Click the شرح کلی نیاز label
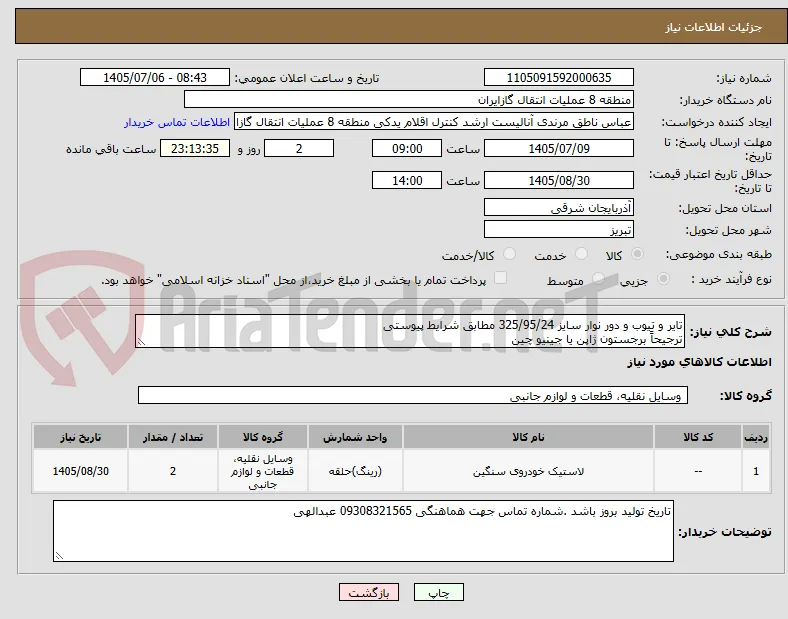 tap(731, 332)
